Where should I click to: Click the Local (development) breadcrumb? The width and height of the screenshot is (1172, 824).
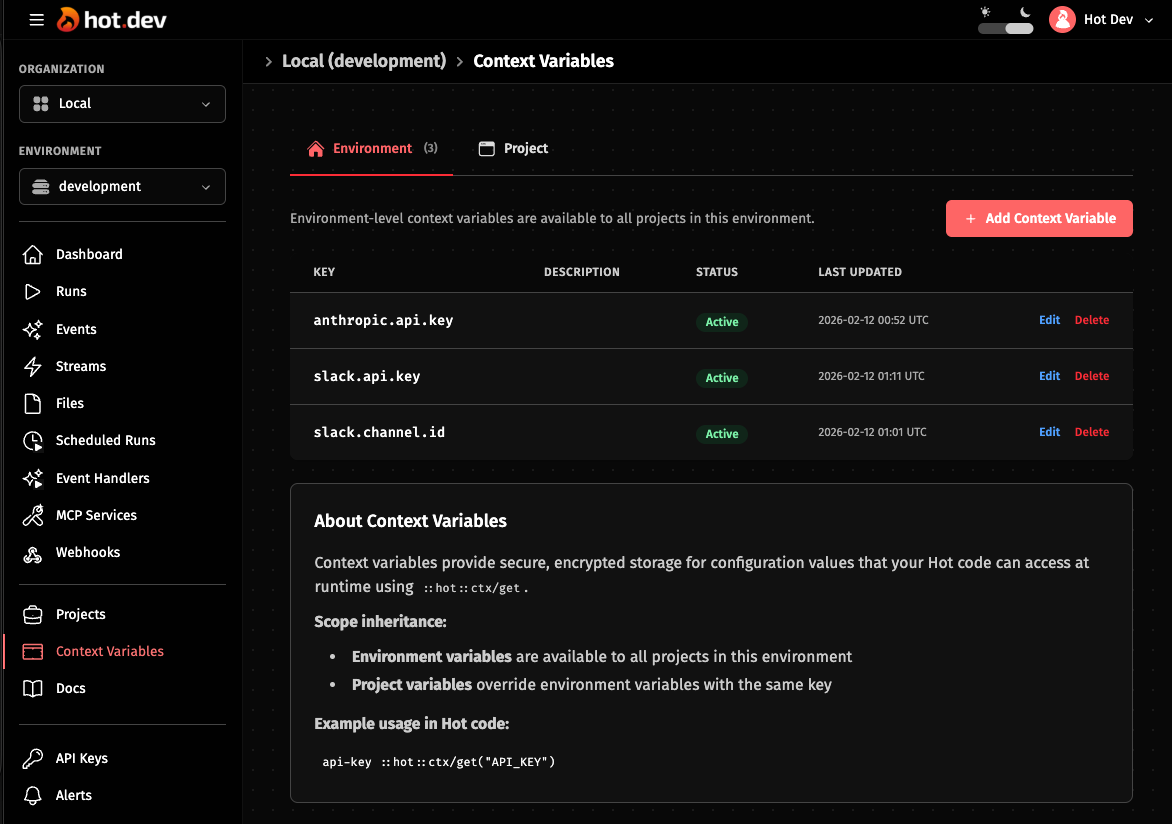coord(364,61)
